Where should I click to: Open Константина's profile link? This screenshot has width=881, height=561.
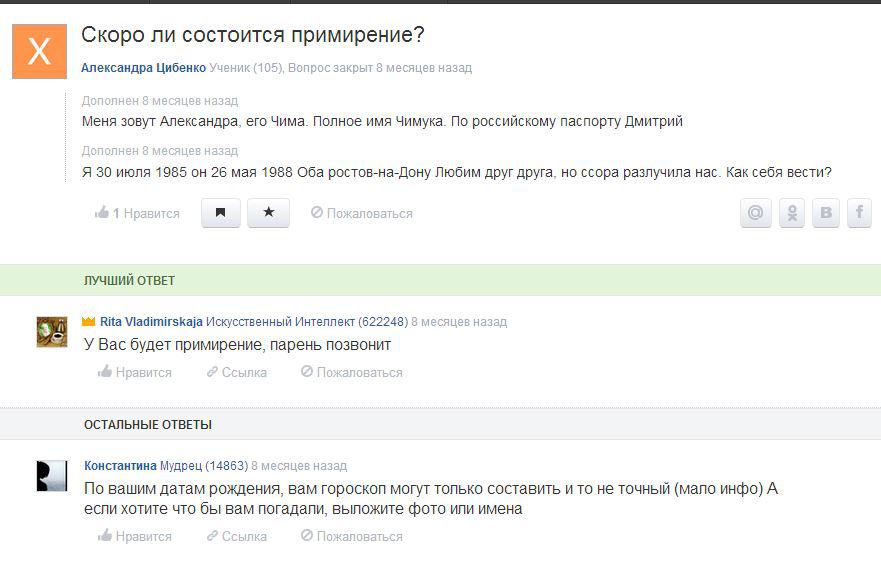(120, 466)
